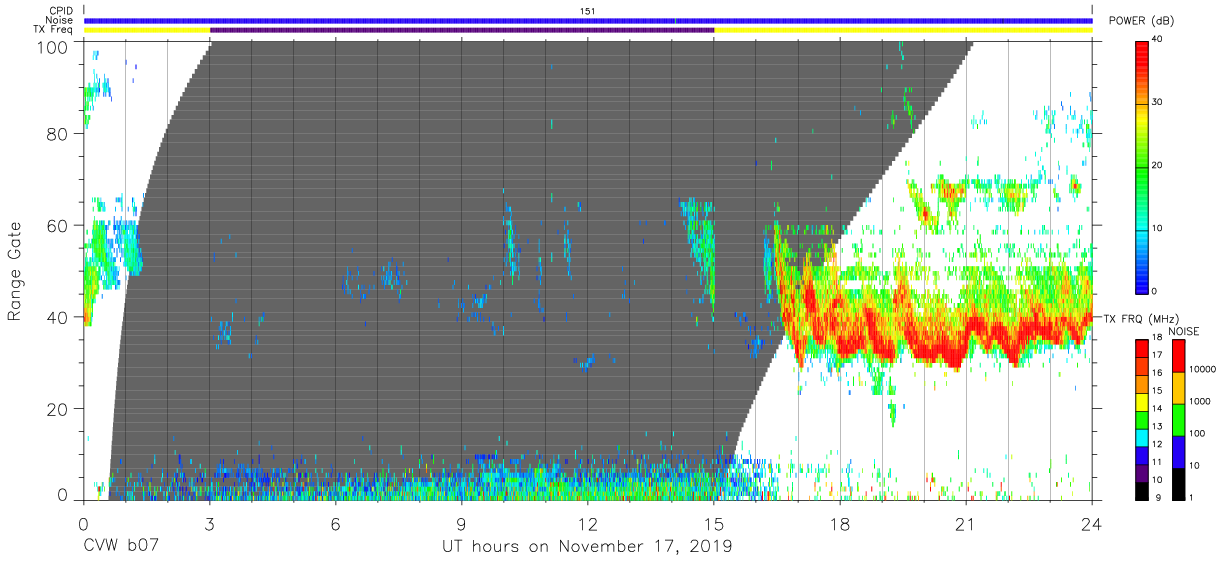
Task: Click the noise color legend bar
Action: pyautogui.click(x=1178, y=419)
